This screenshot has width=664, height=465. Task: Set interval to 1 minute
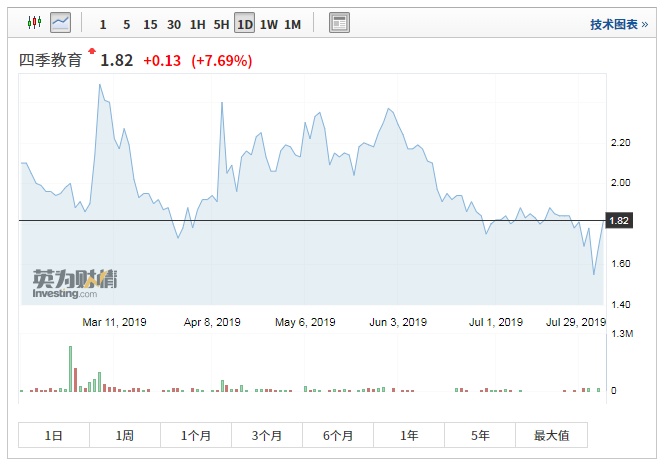click(103, 23)
